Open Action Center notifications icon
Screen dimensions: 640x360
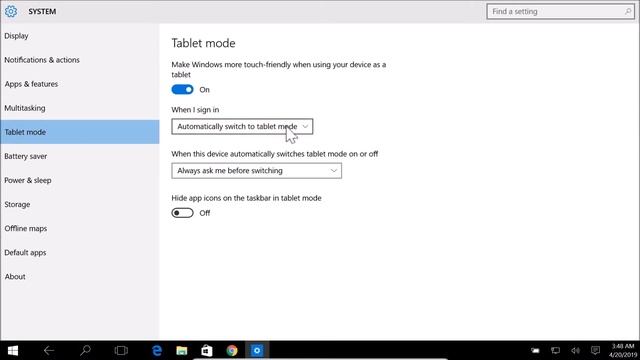tap(596, 351)
